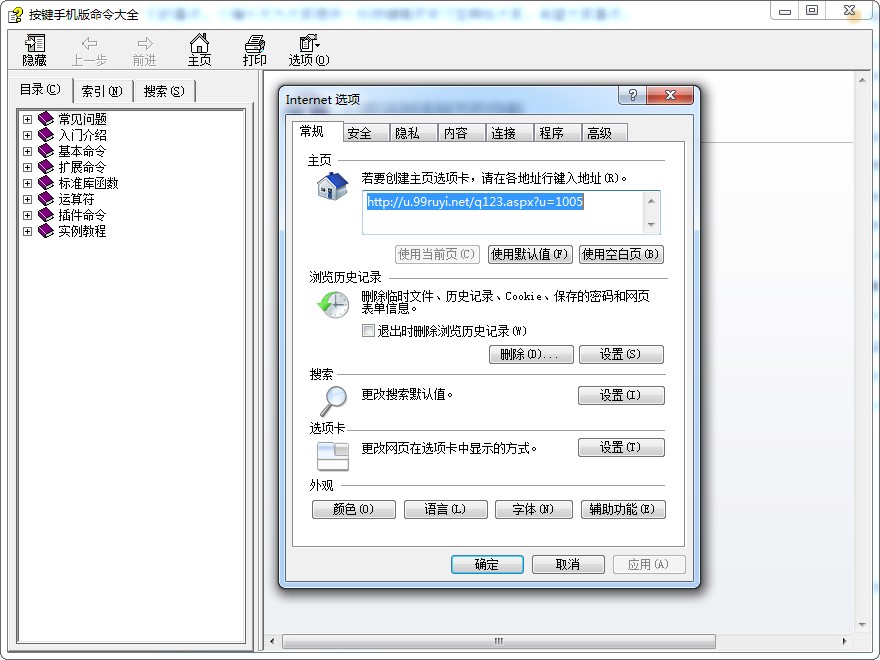Select the 目录(C) tab in left pane
Image resolution: width=880 pixels, height=660 pixels.
tap(40, 90)
